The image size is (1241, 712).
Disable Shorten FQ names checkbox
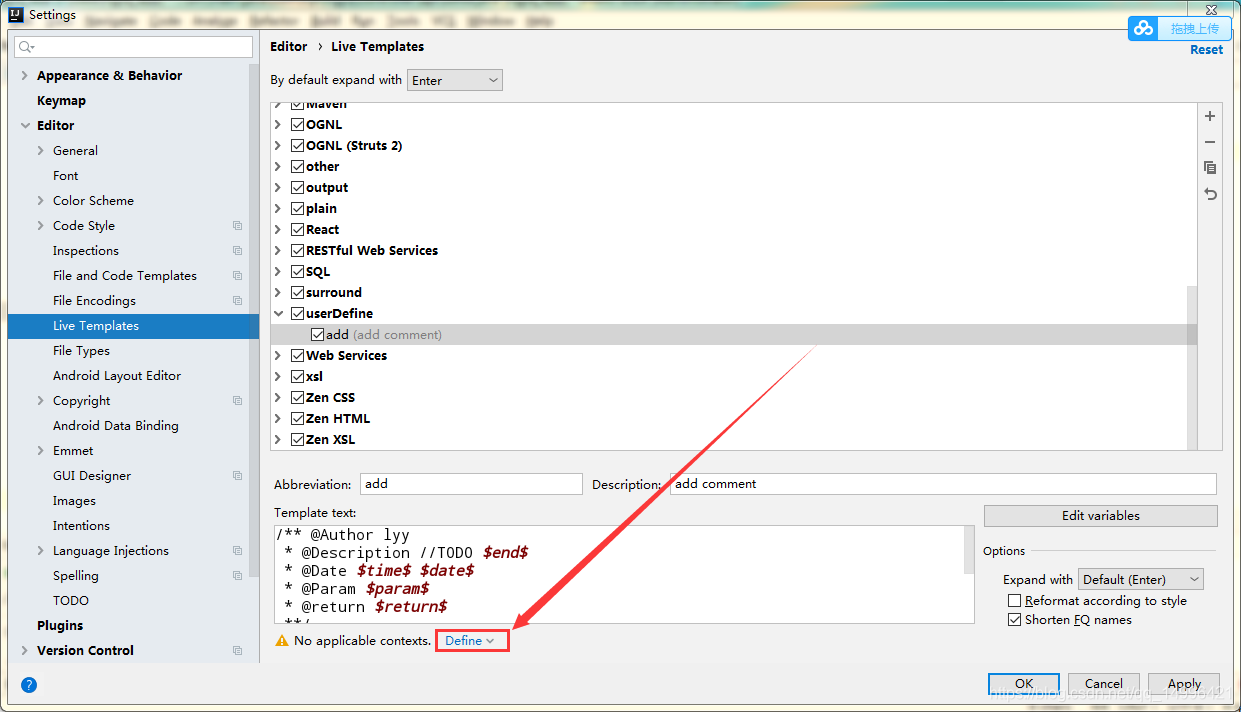pos(1015,620)
